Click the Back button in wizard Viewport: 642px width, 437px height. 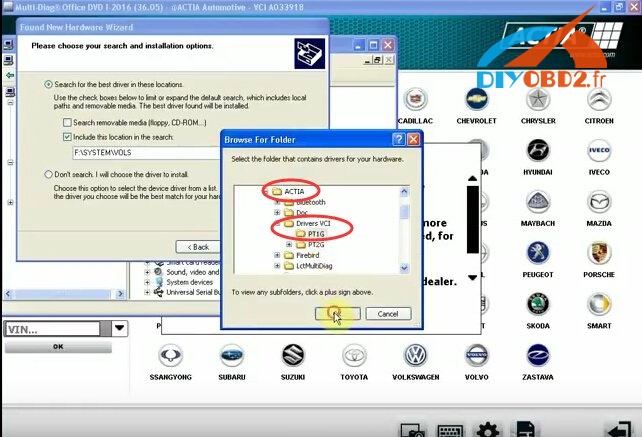(200, 247)
